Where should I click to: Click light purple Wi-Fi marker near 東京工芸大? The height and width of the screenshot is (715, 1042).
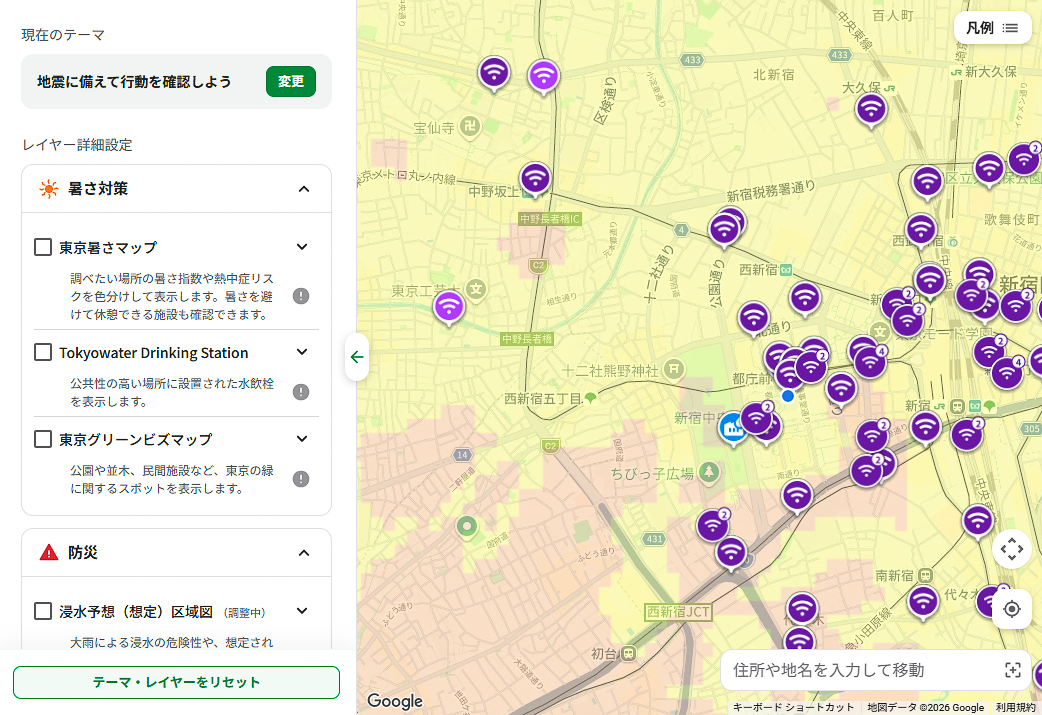(449, 308)
